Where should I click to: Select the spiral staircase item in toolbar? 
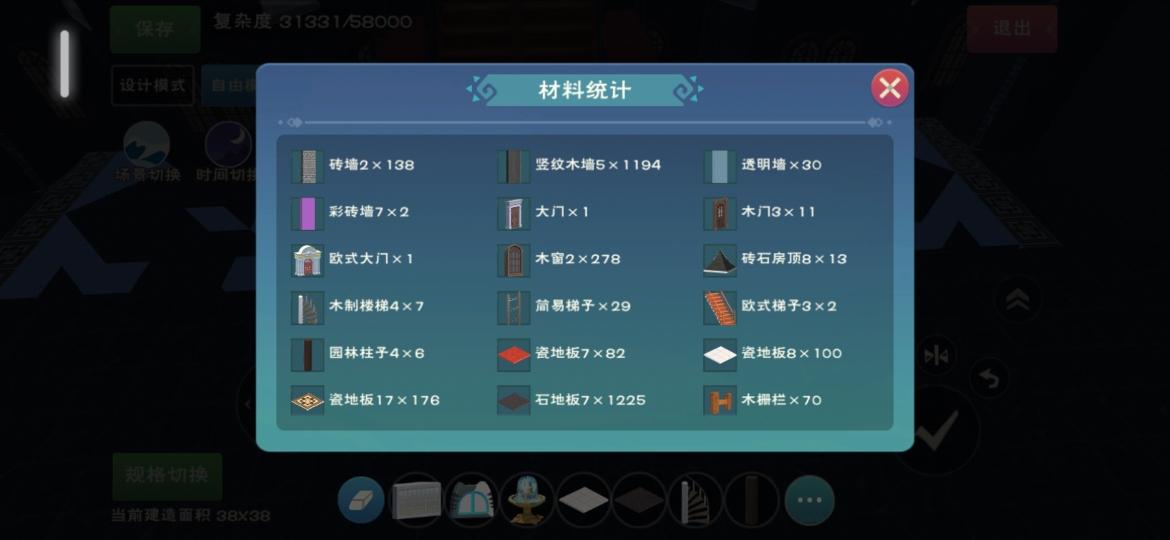695,499
